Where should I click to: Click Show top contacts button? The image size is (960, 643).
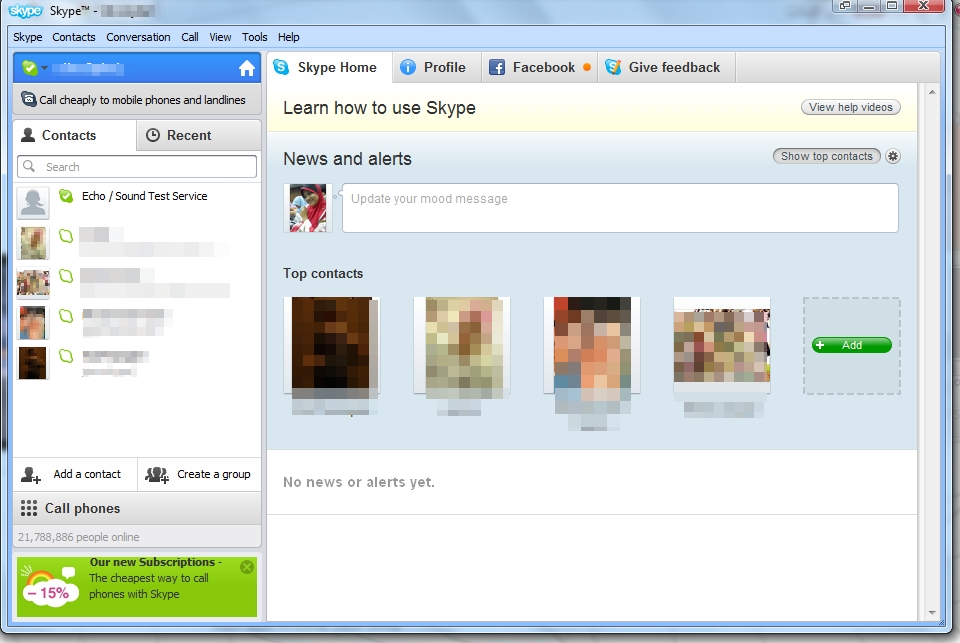[827, 156]
